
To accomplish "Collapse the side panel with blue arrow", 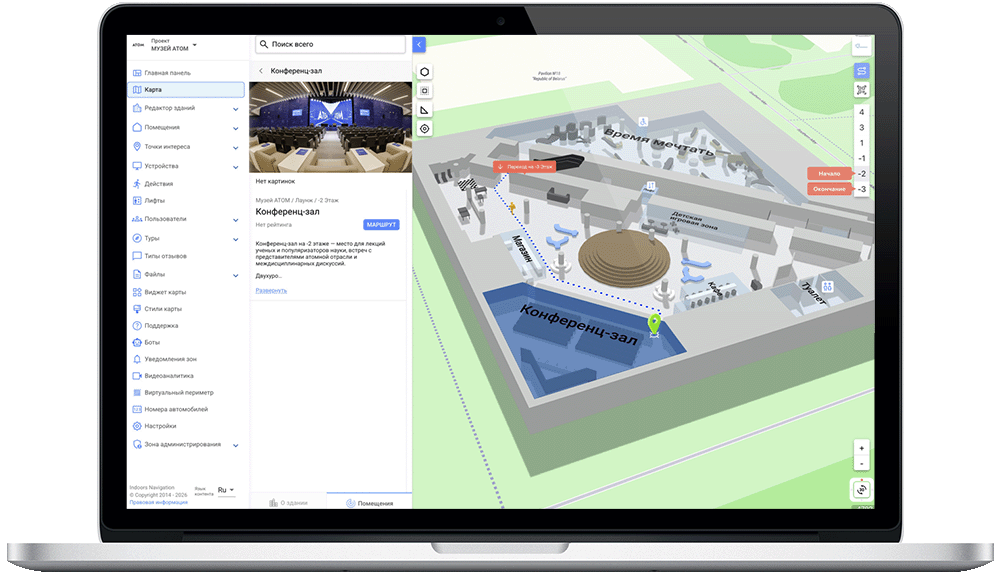I will pos(419,44).
